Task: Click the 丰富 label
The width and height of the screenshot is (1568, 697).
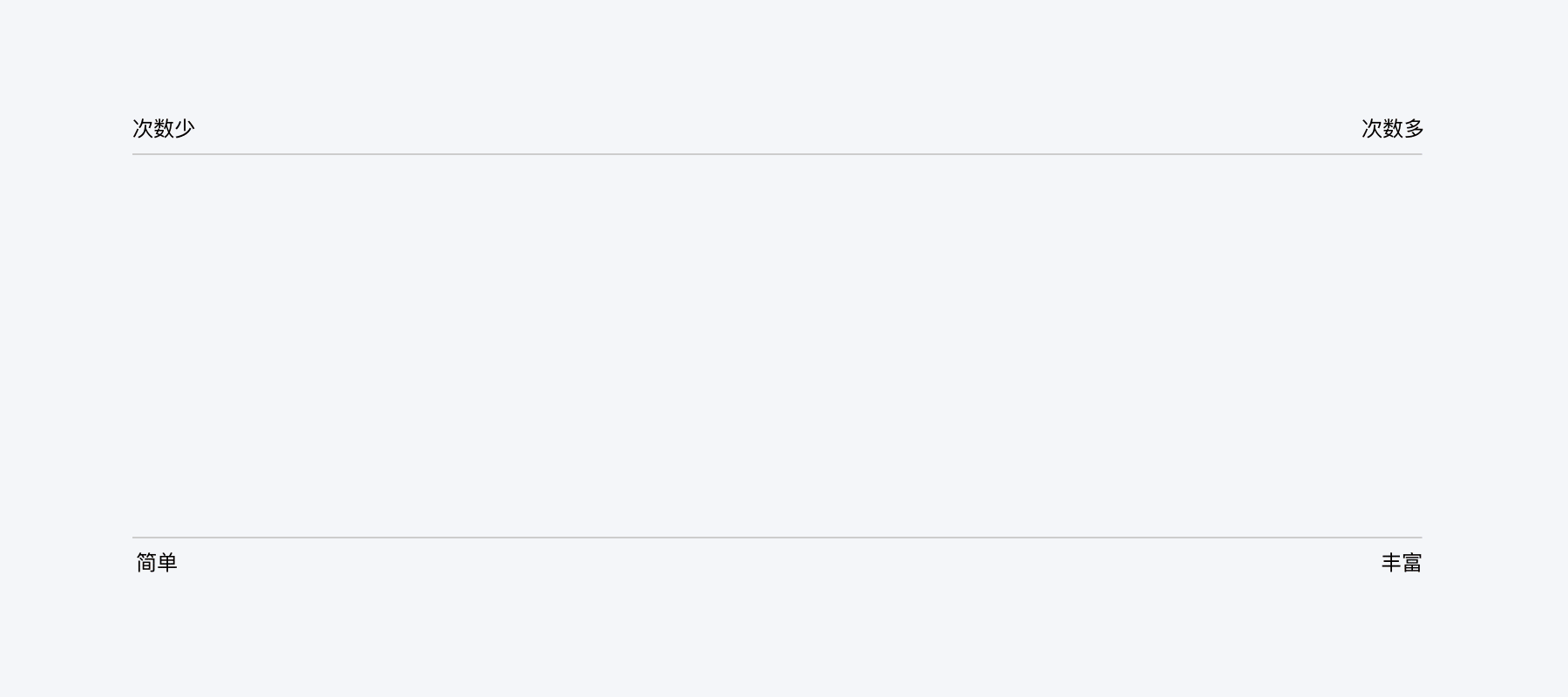Action: click(1402, 563)
